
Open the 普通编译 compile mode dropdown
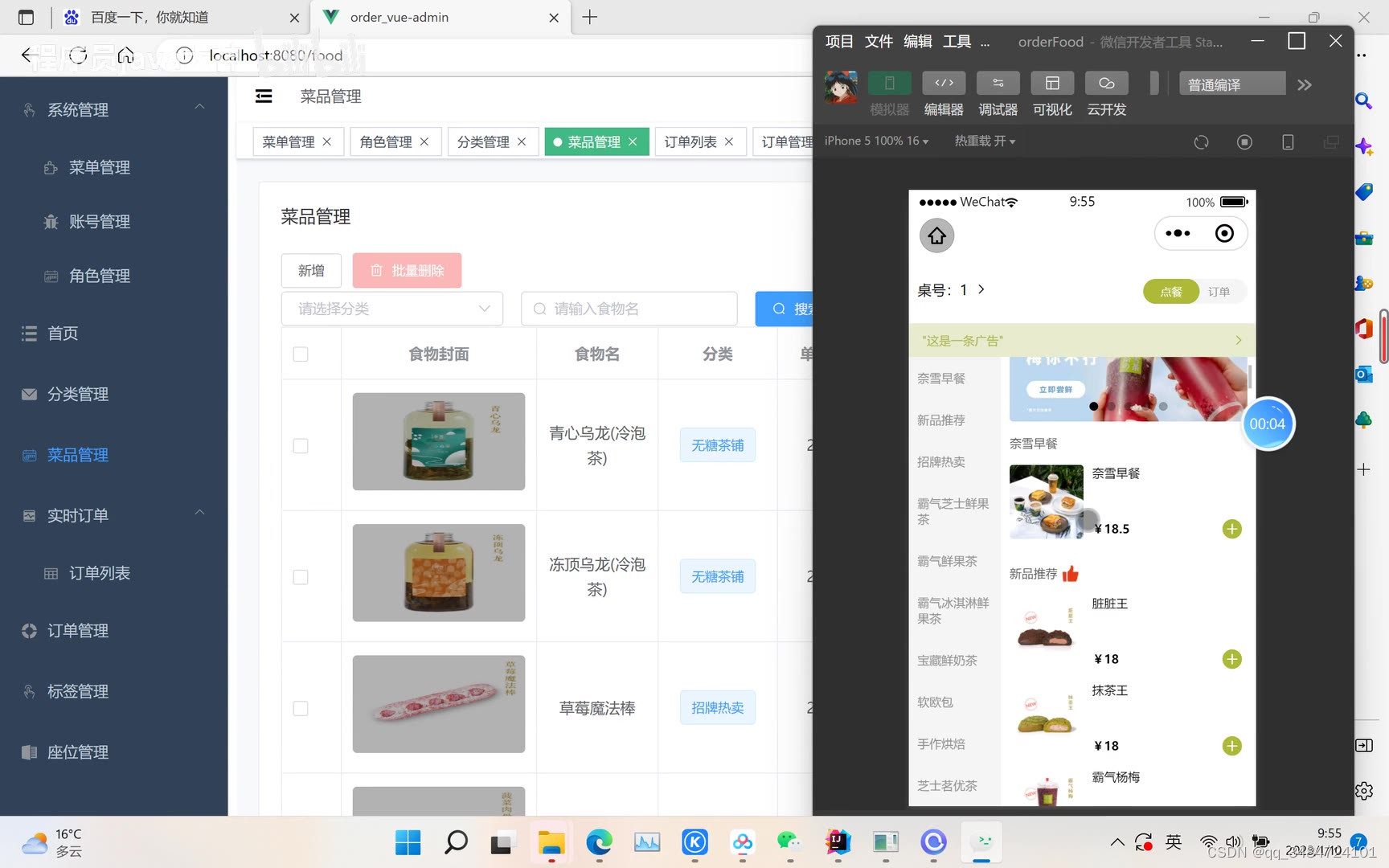pos(1232,84)
